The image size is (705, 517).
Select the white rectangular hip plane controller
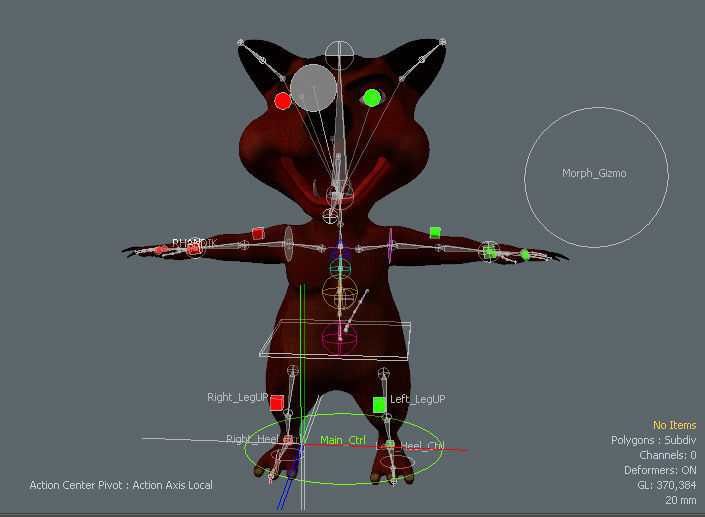[335, 339]
